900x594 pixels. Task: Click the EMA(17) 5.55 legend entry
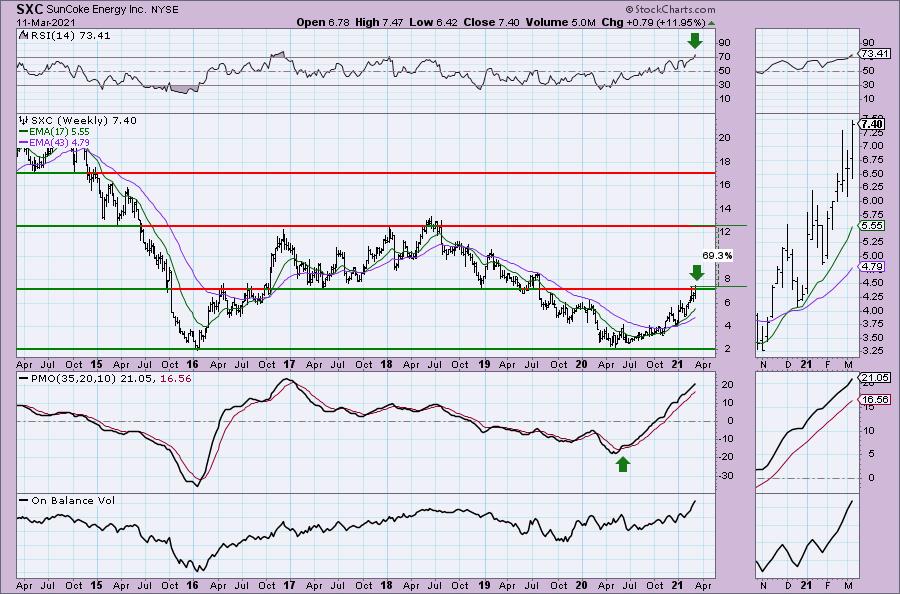click(x=61, y=131)
